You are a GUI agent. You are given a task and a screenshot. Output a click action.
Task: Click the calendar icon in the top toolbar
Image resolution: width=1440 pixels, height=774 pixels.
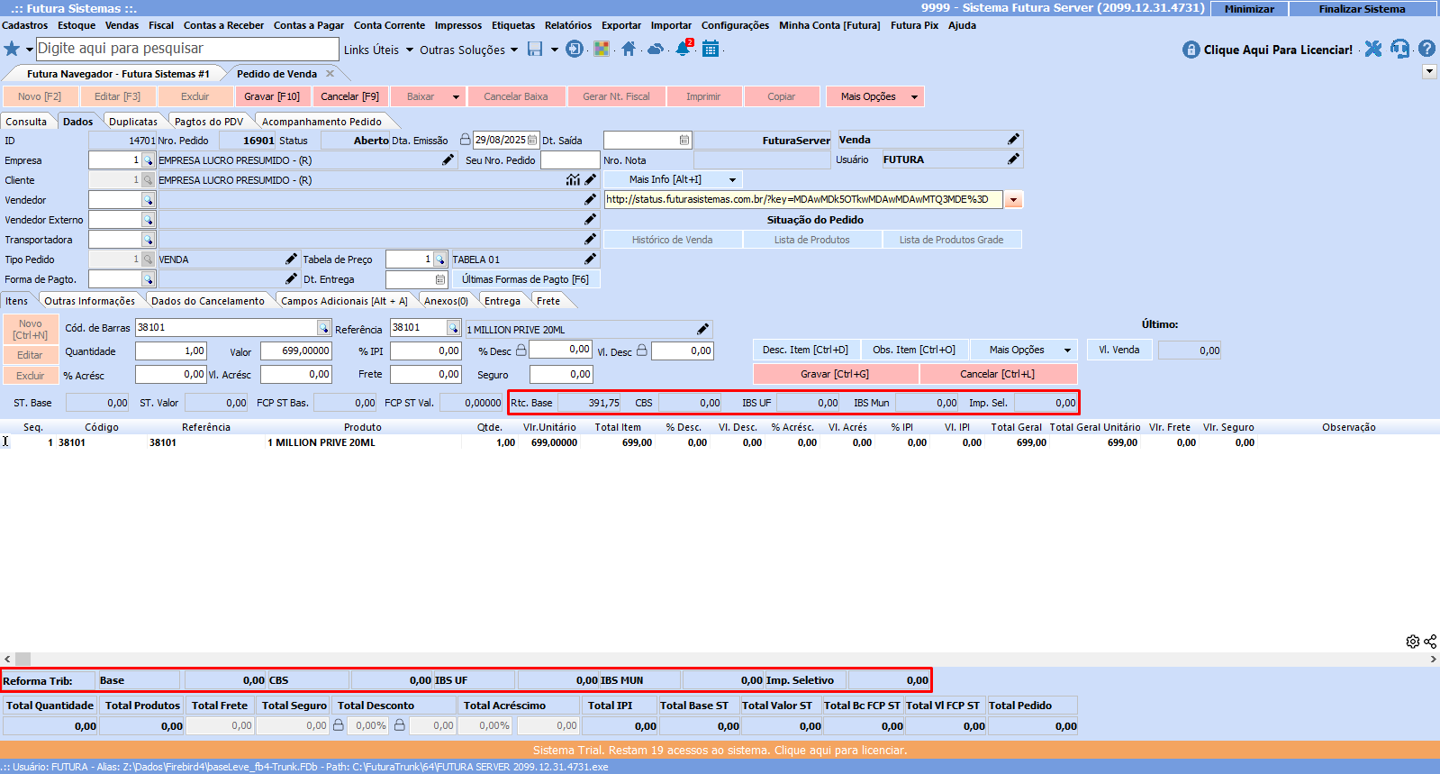710,49
